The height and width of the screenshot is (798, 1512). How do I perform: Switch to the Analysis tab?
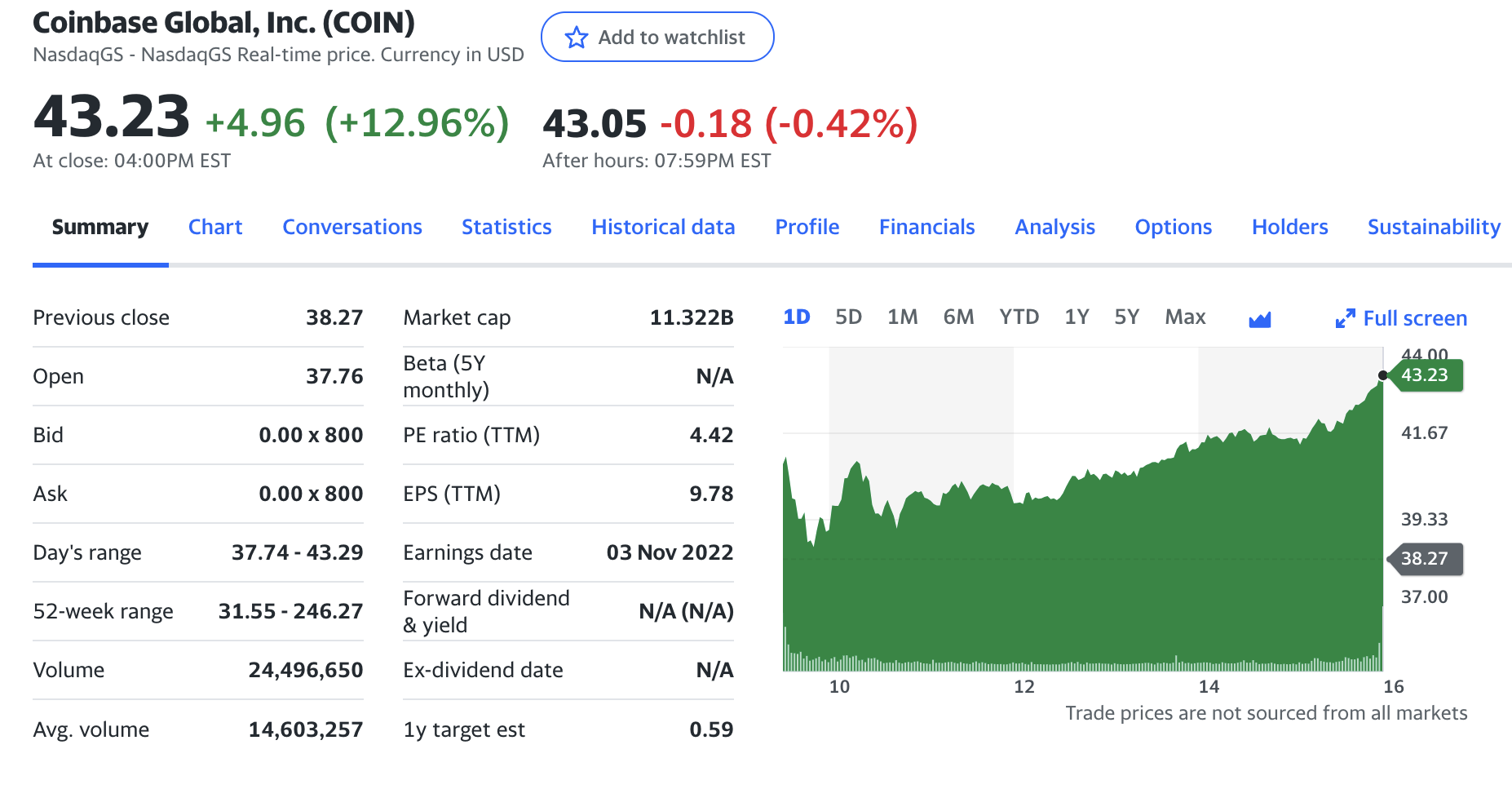[x=1054, y=227]
